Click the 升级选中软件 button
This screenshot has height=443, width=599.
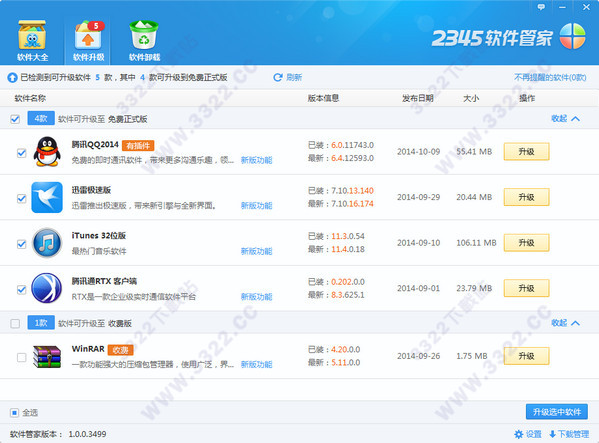(x=557, y=412)
